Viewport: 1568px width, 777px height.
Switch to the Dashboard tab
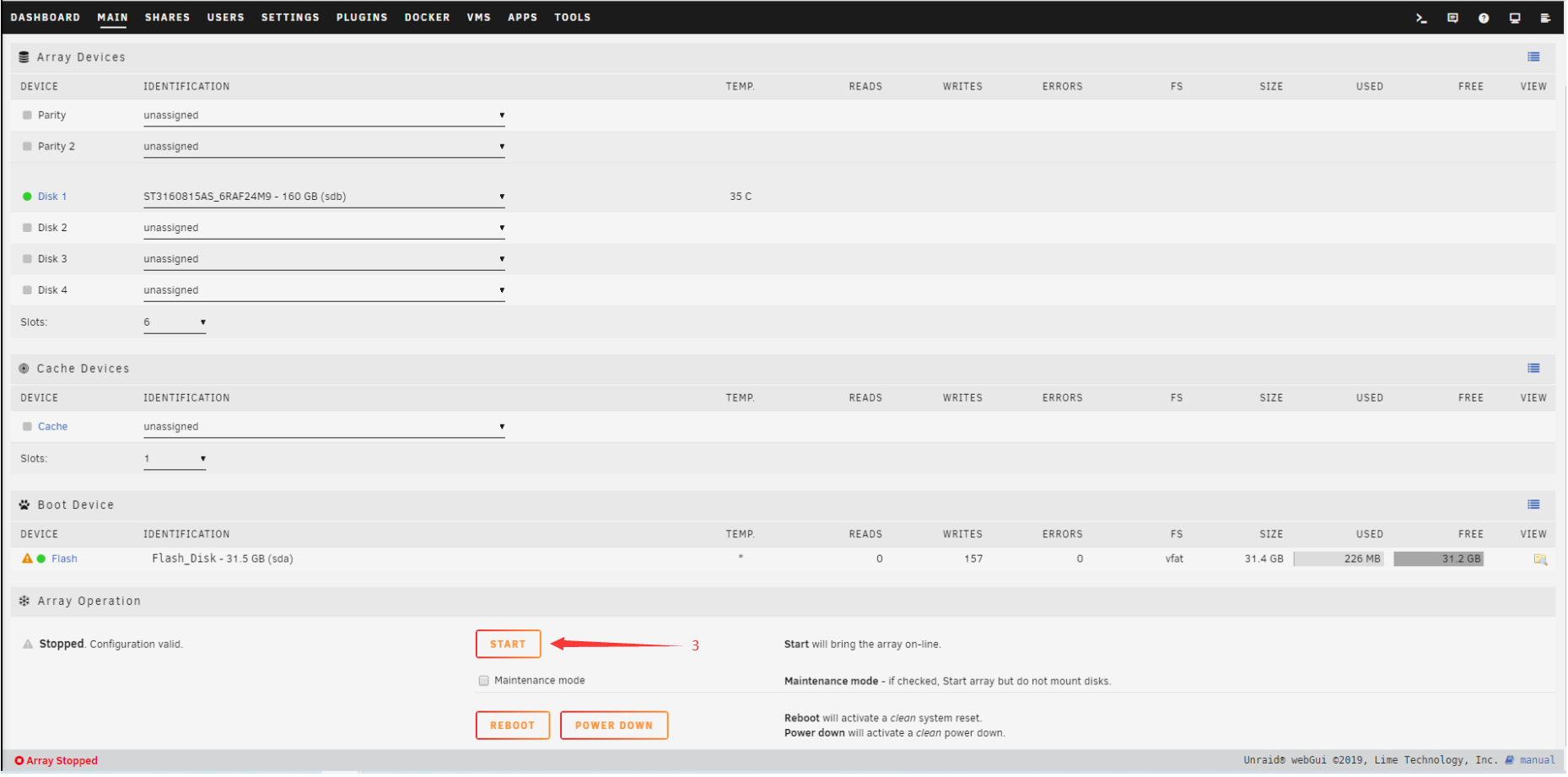tap(46, 18)
